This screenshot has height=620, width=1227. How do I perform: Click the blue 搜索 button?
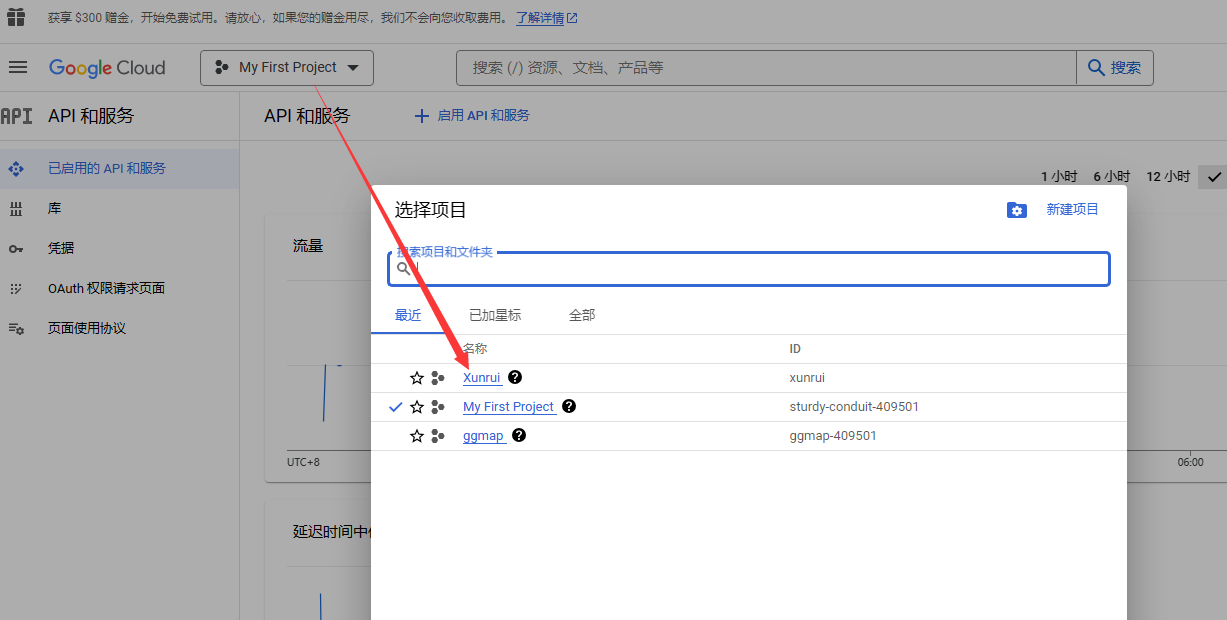click(1115, 68)
